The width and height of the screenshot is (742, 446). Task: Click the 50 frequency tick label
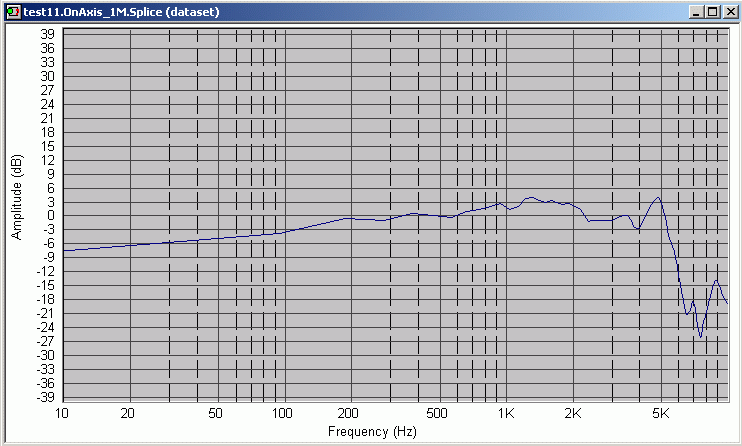point(215,413)
